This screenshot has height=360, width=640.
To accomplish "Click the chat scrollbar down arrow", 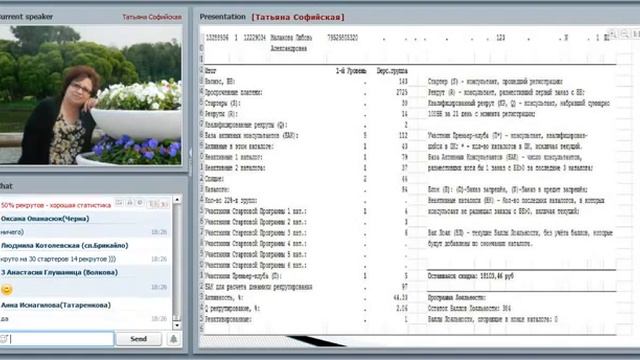I will pos(177,325).
